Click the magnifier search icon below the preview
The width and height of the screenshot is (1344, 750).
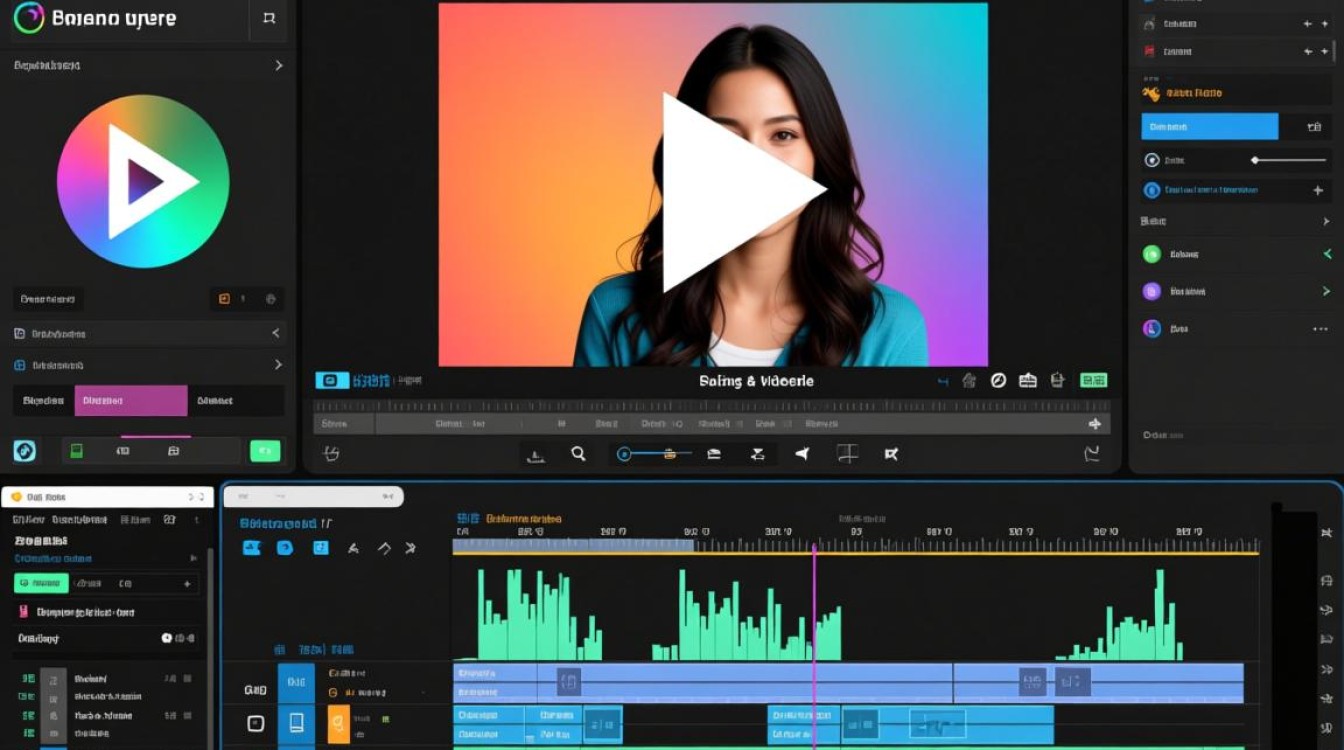pyautogui.click(x=578, y=454)
